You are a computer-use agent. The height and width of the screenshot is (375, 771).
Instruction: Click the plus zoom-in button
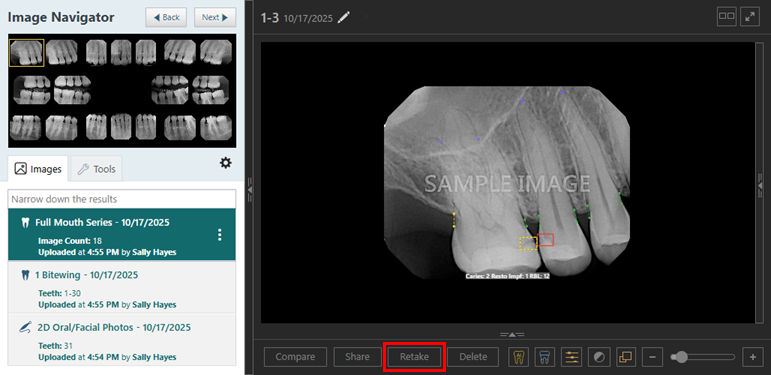pos(752,357)
